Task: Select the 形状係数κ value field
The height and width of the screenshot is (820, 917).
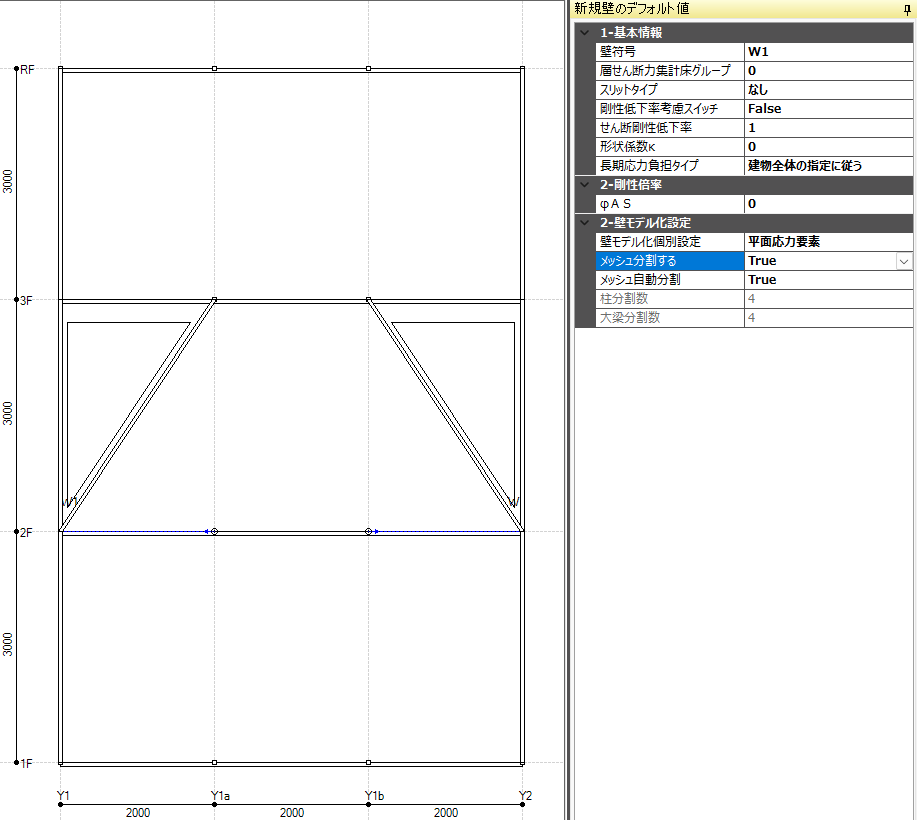Action: tap(828, 147)
